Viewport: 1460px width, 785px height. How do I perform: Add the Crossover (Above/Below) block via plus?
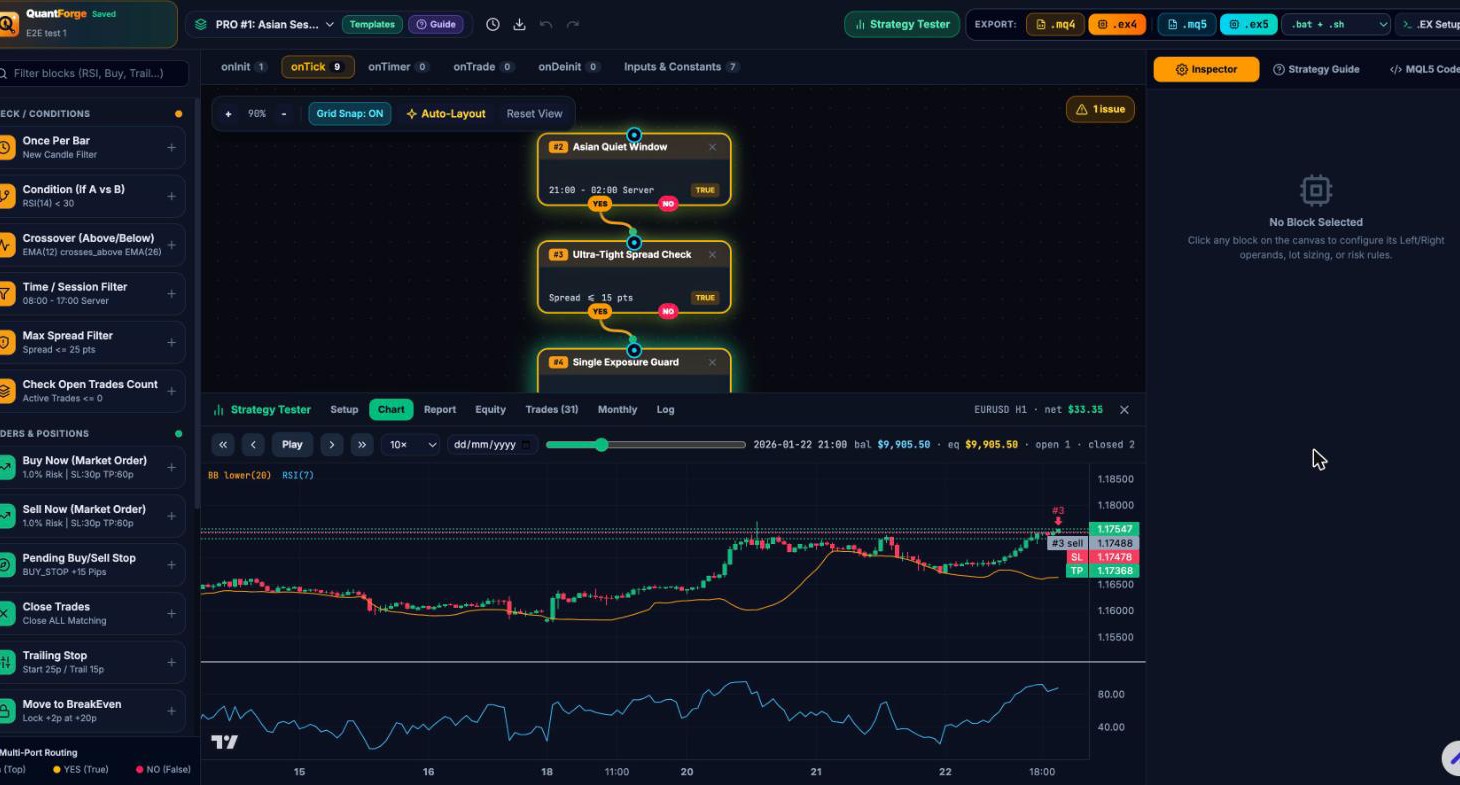point(171,245)
